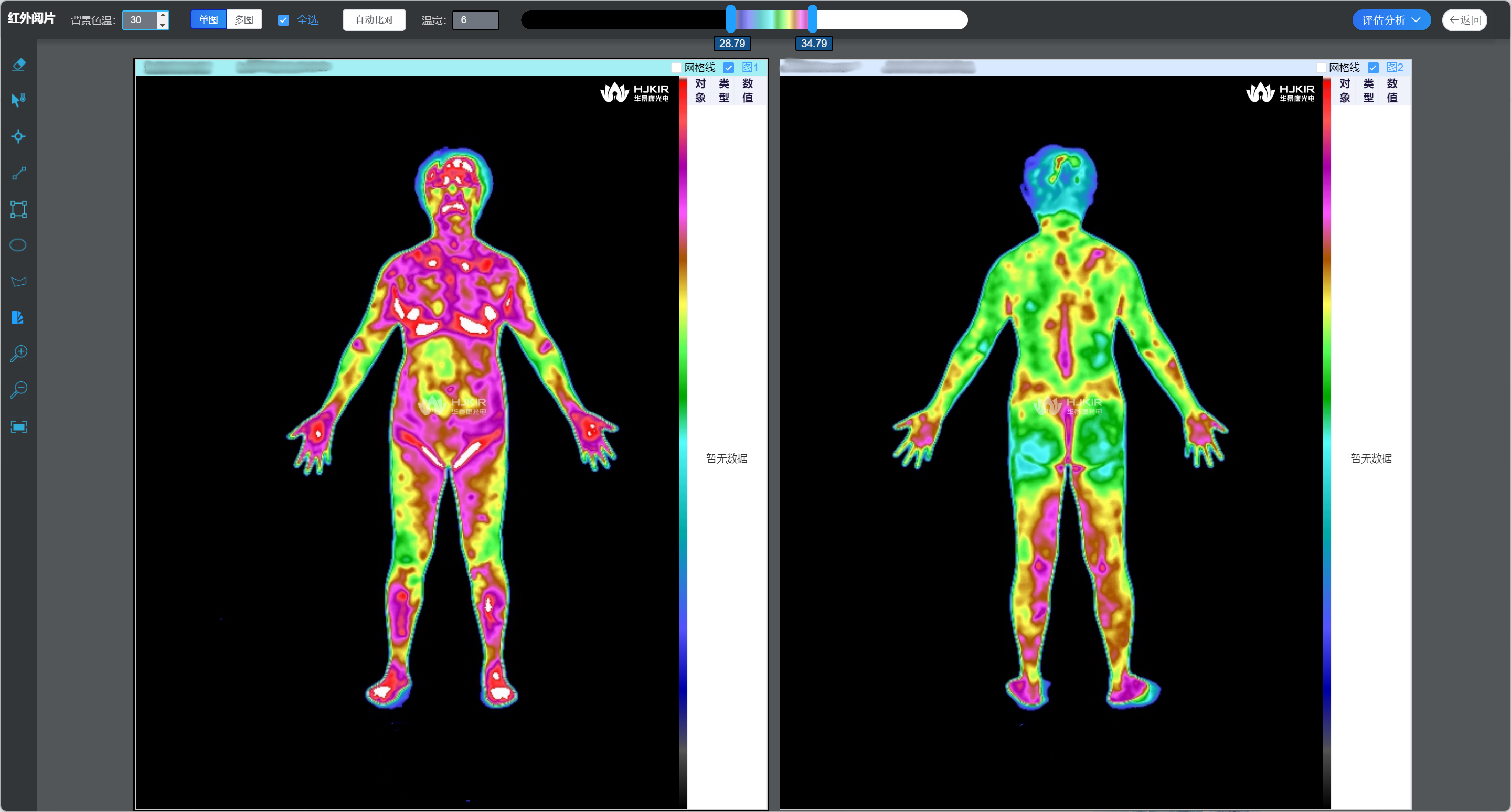The image size is (1511, 812).
Task: Select the ellipse region tool
Action: (x=18, y=245)
